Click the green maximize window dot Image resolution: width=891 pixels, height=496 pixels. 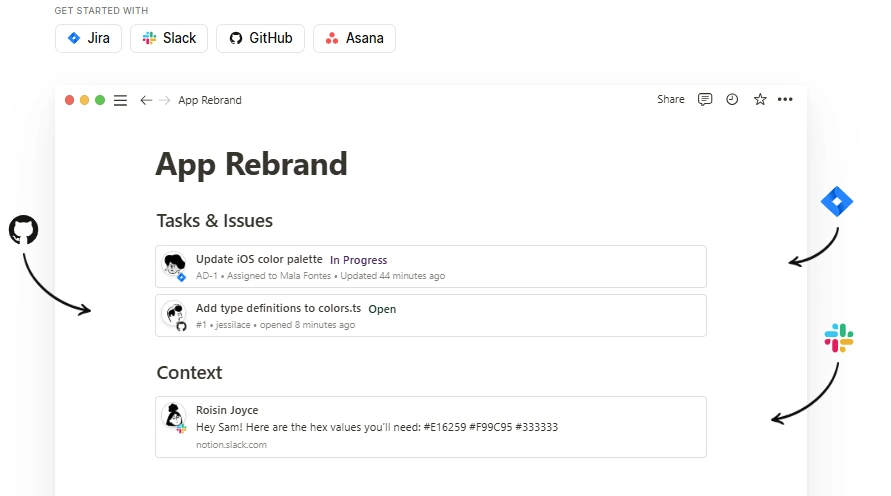[x=100, y=100]
